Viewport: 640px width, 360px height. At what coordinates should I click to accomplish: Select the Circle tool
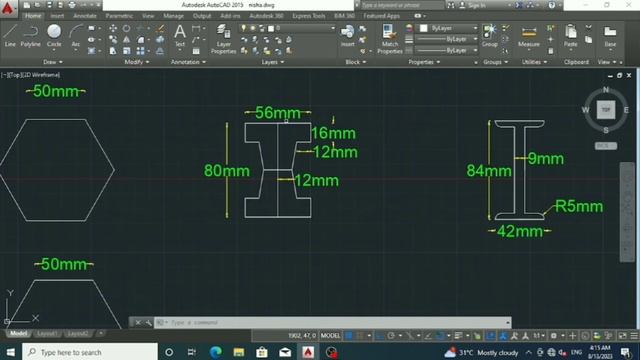click(54, 36)
